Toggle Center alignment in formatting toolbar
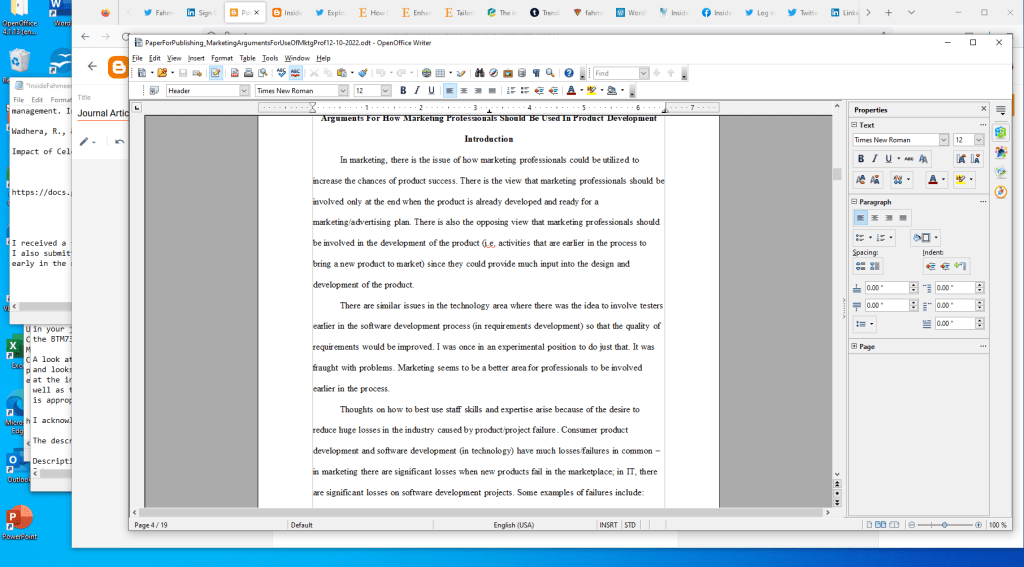This screenshot has height=567, width=1024. 464,91
